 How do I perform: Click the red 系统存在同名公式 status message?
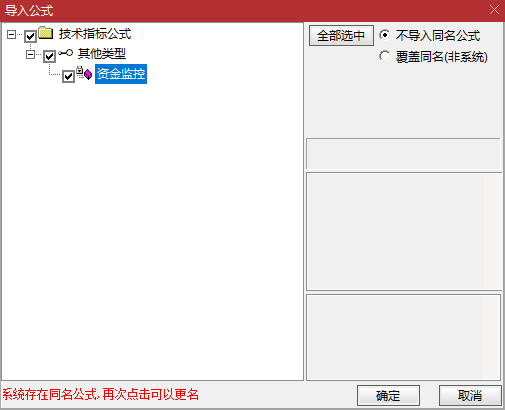[x=100, y=394]
